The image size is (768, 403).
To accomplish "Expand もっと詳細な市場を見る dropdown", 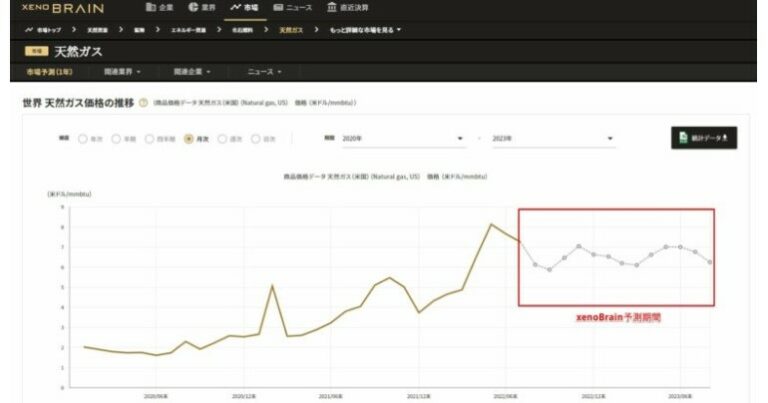I will coord(365,30).
